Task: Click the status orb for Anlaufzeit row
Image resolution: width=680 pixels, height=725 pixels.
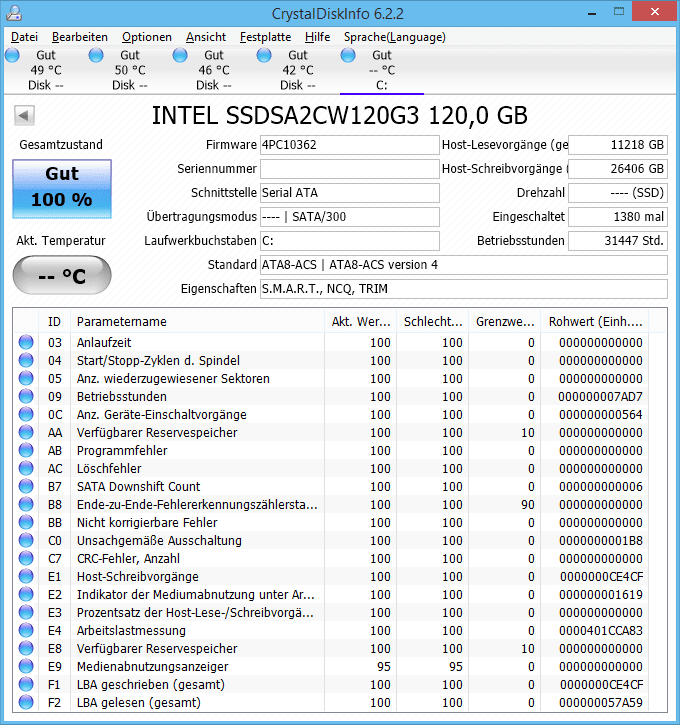Action: point(26,342)
